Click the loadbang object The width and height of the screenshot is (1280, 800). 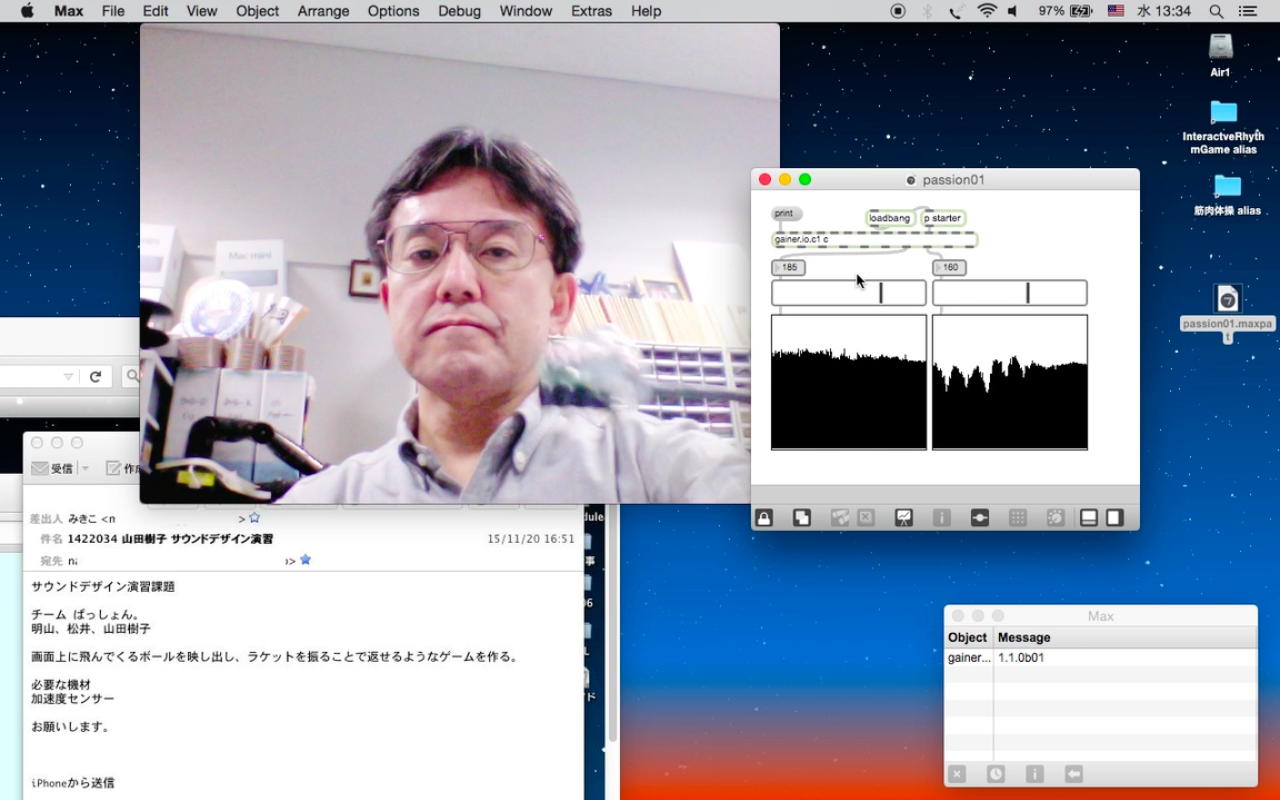point(890,218)
